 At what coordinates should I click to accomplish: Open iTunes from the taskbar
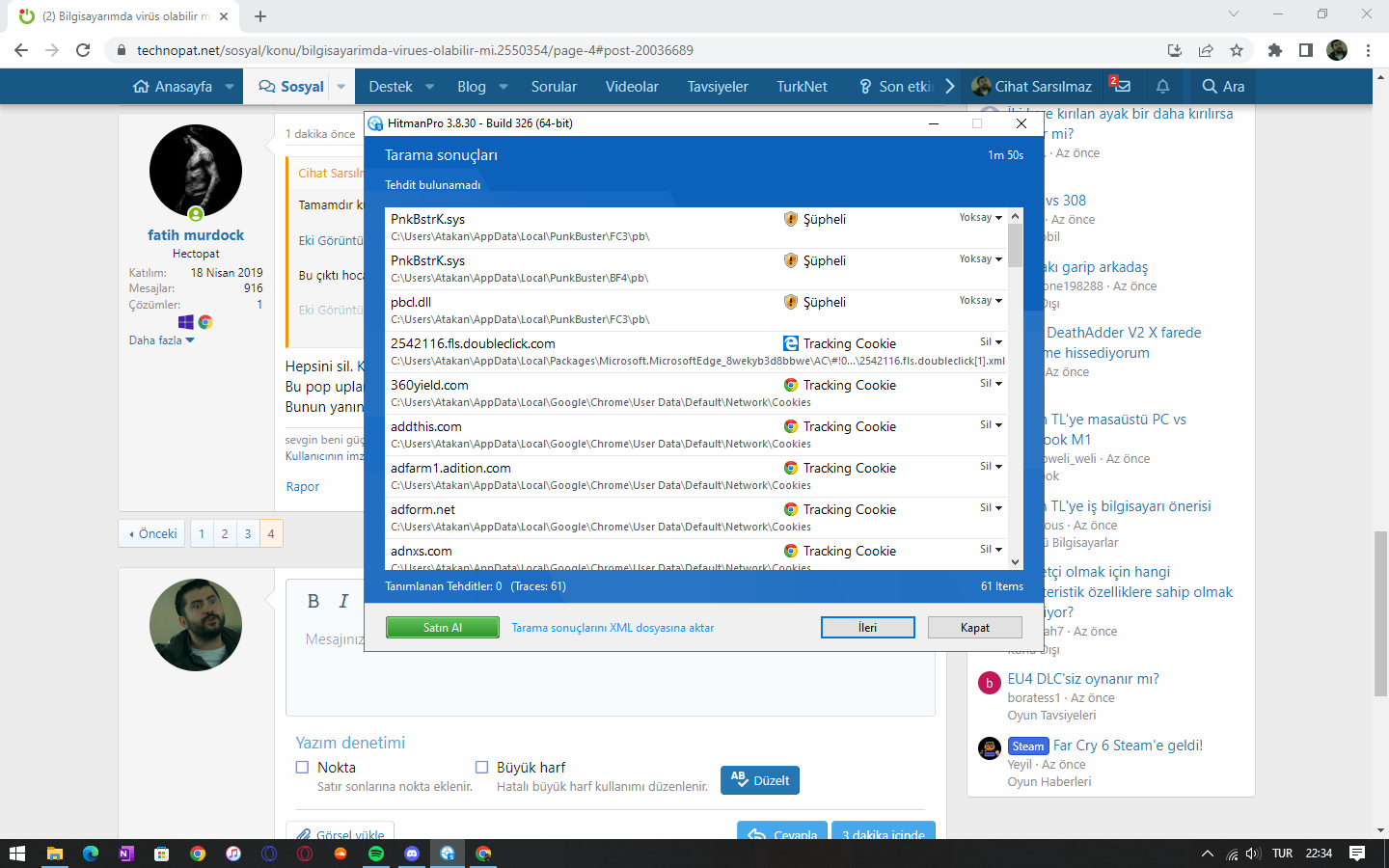point(233,854)
